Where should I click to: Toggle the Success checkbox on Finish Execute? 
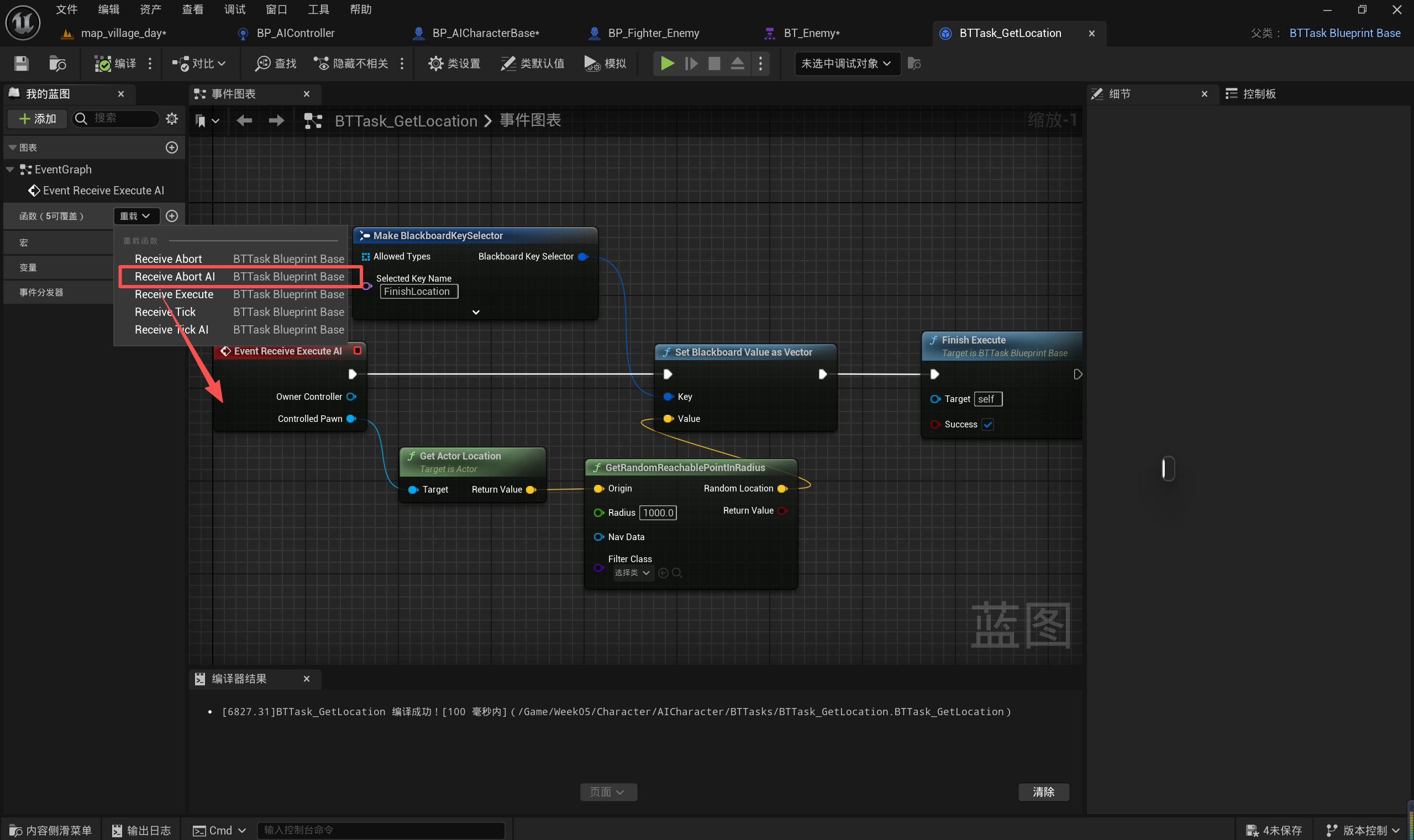[987, 424]
